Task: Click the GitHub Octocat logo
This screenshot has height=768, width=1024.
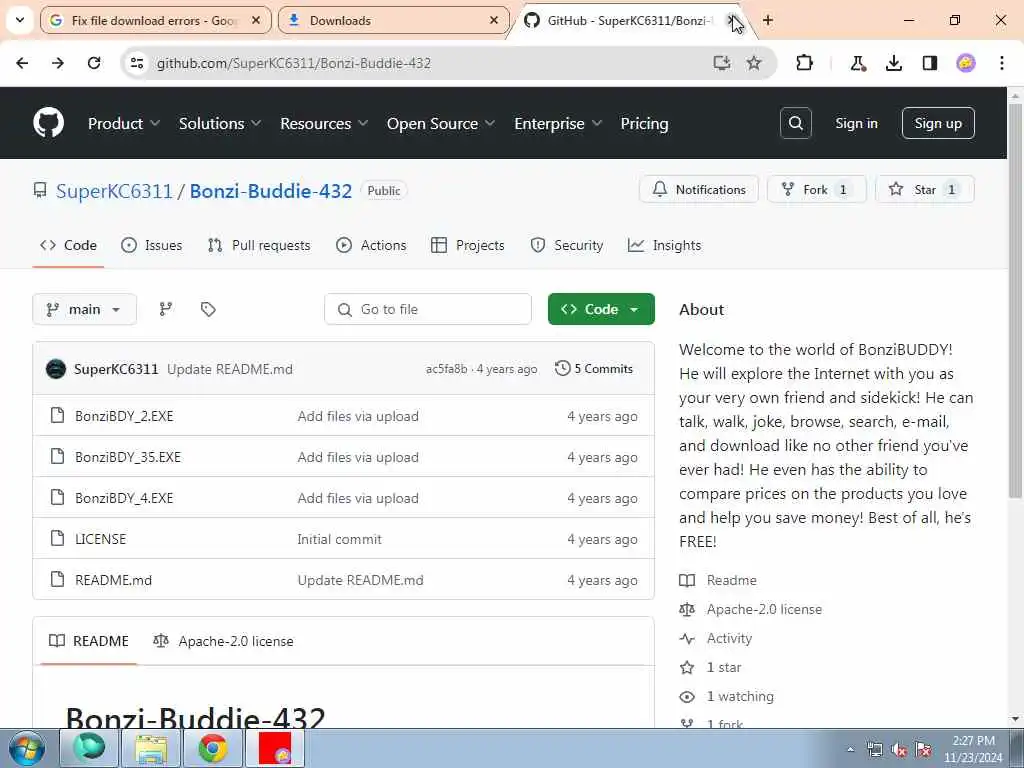Action: [x=48, y=123]
